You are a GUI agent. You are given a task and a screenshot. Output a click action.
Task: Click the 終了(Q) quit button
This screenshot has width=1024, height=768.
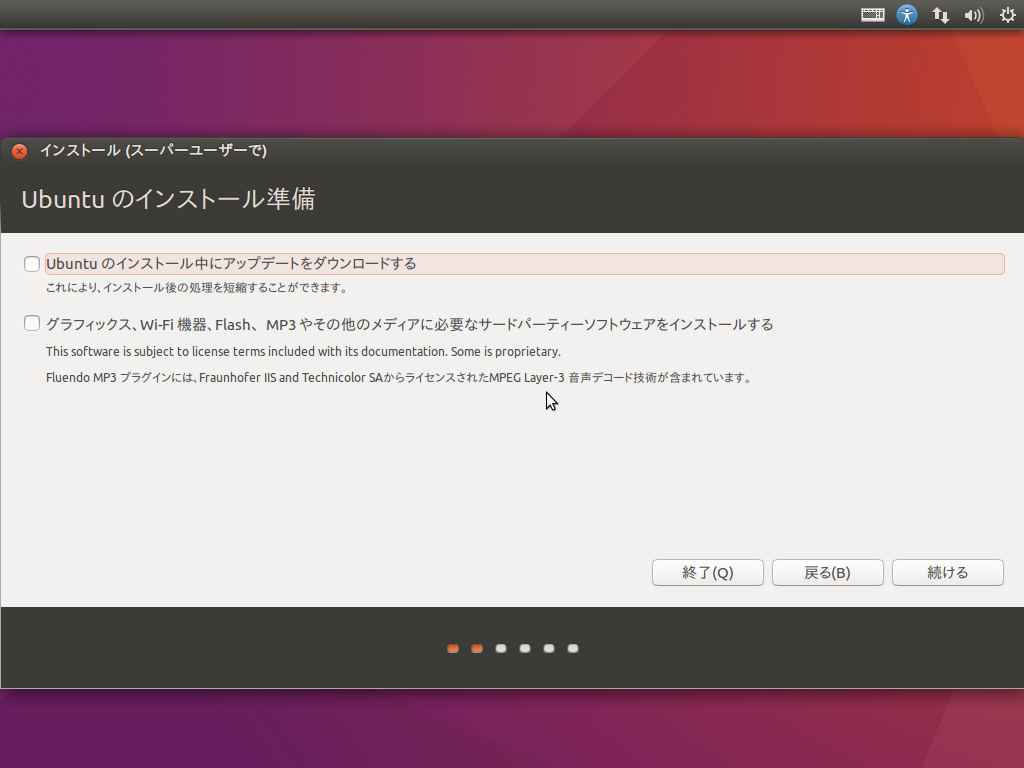(707, 573)
